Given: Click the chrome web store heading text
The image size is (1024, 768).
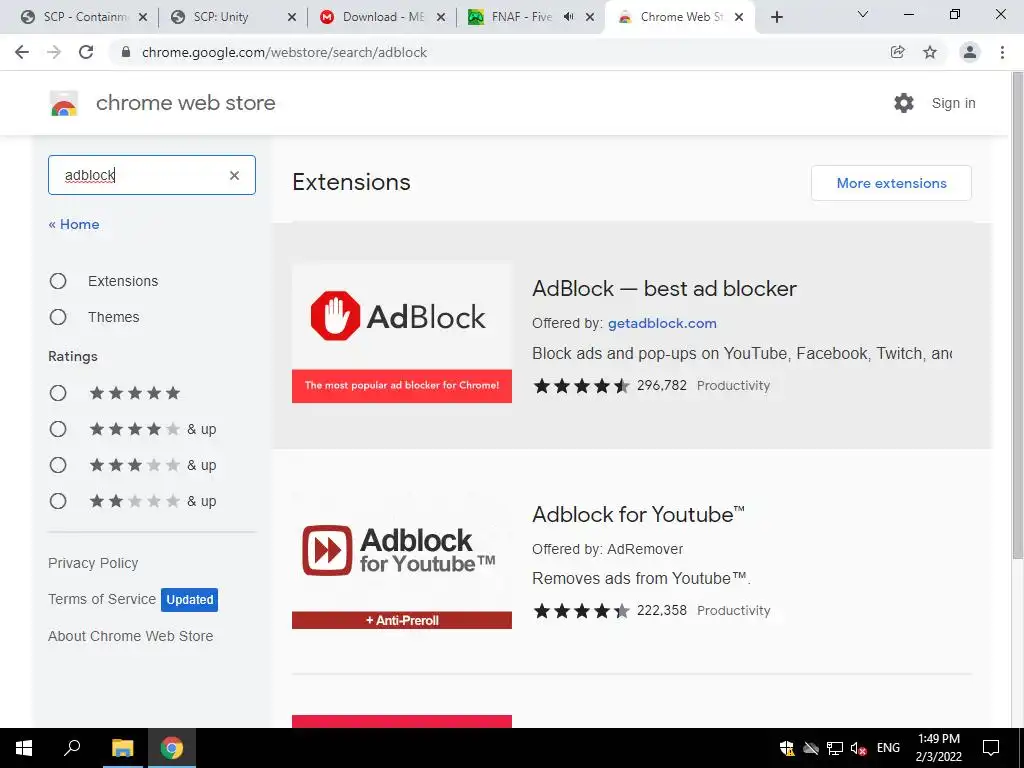Looking at the screenshot, I should [185, 103].
